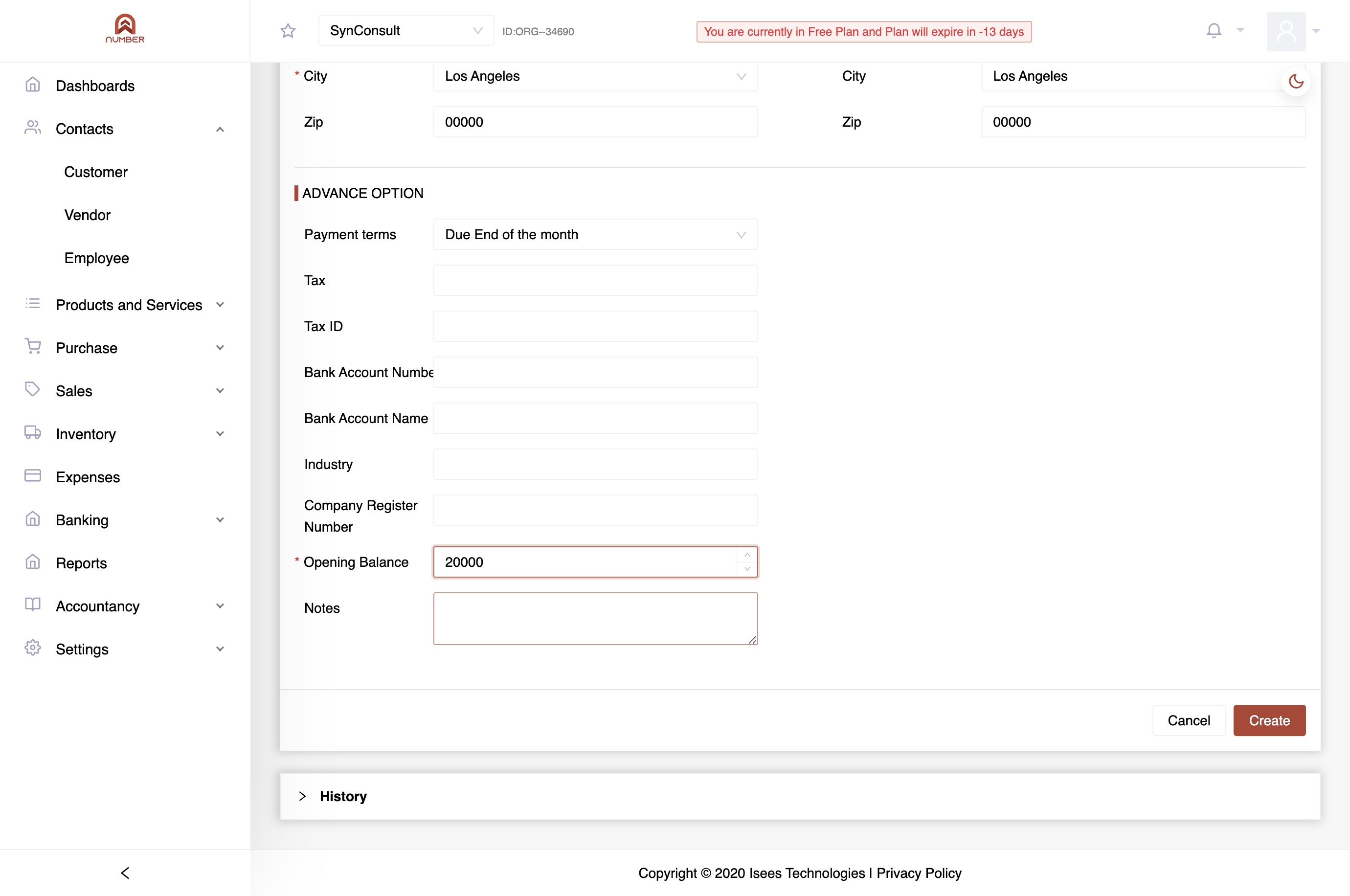Click the Products and Services list icon
Screen dimensions: 1350x896
coord(33,304)
